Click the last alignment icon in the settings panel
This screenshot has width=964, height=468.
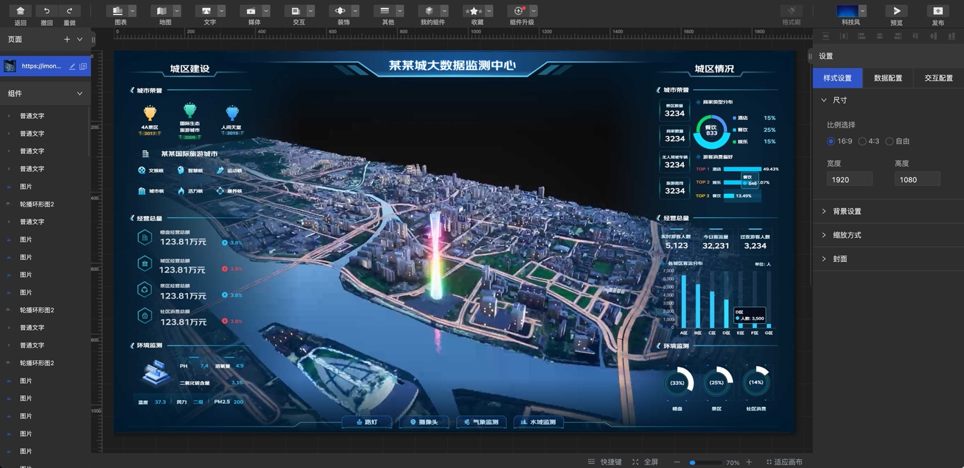pos(950,36)
